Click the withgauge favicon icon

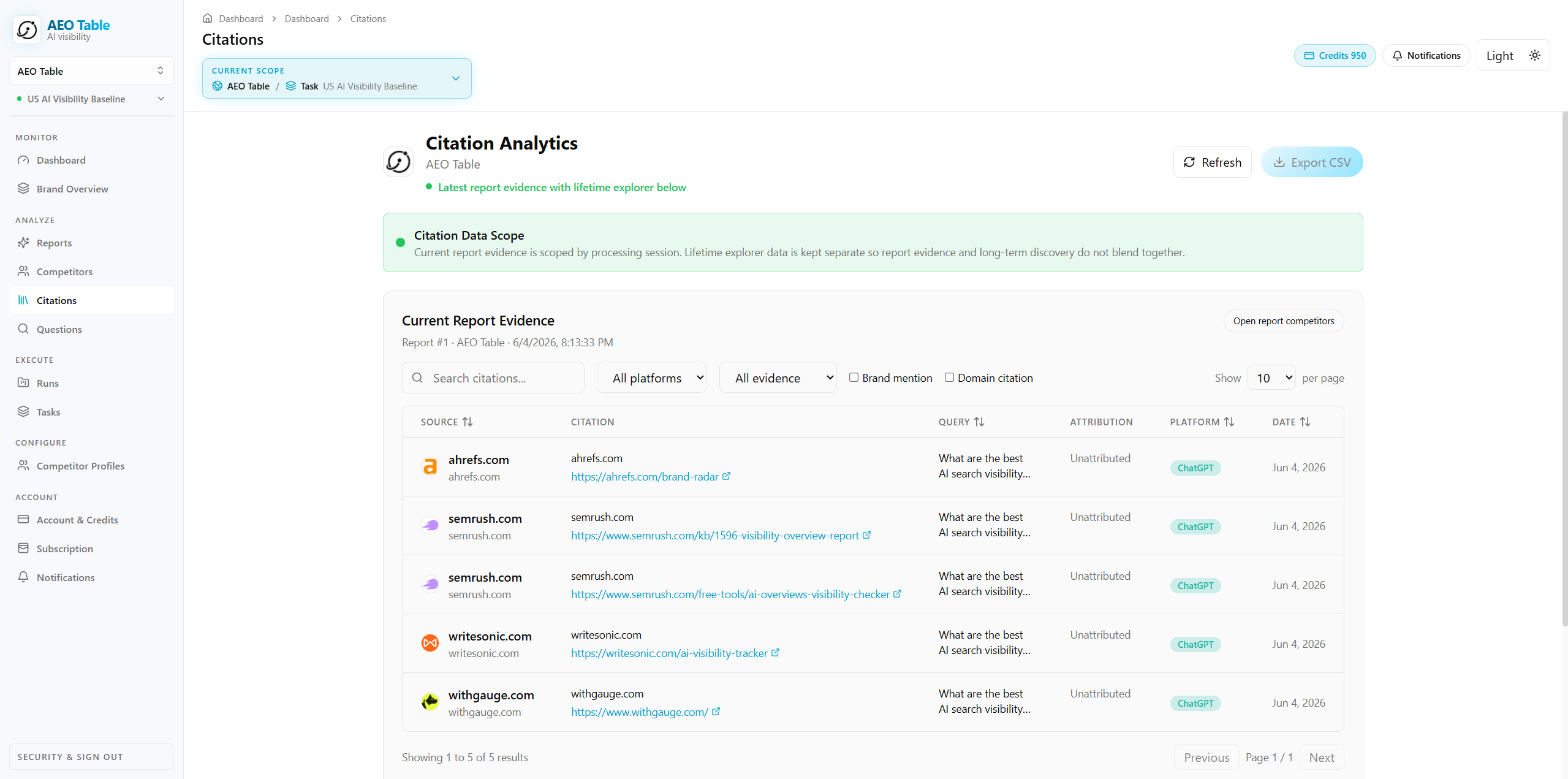(430, 702)
